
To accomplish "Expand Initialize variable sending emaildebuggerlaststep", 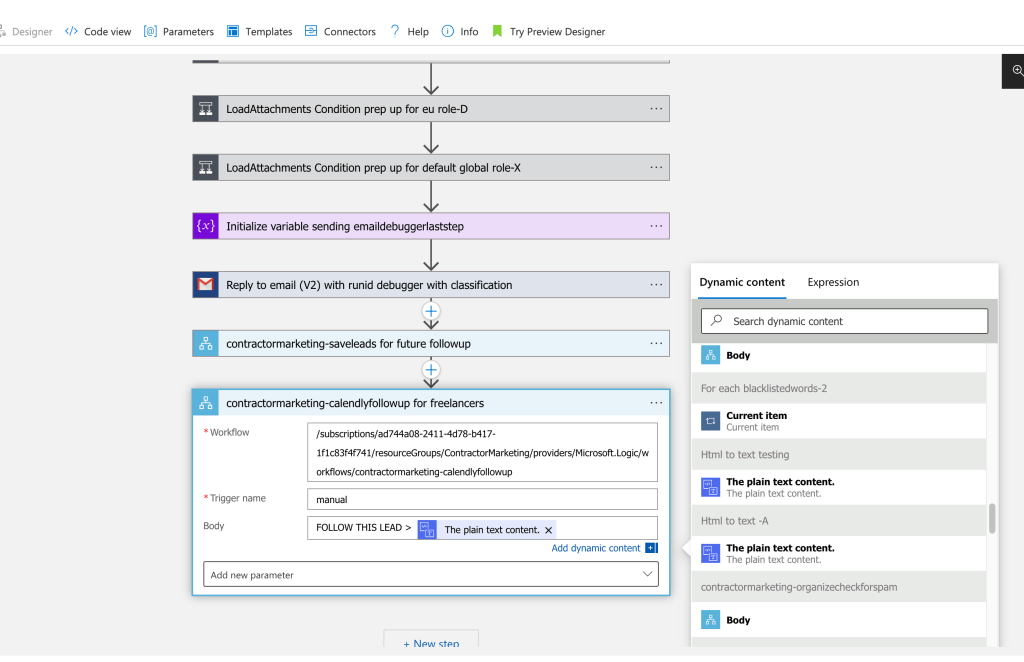I will point(431,227).
